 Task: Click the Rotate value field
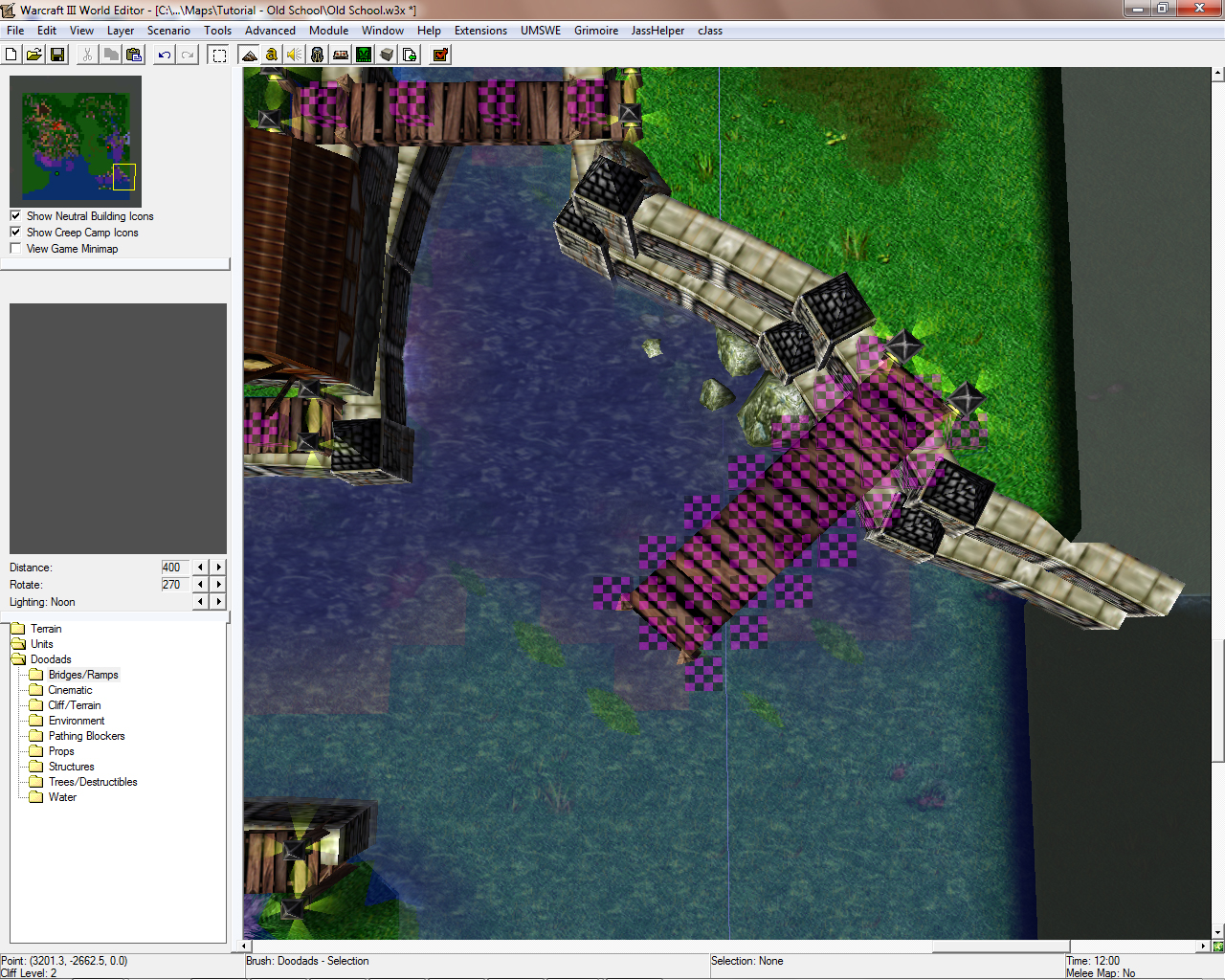[175, 585]
